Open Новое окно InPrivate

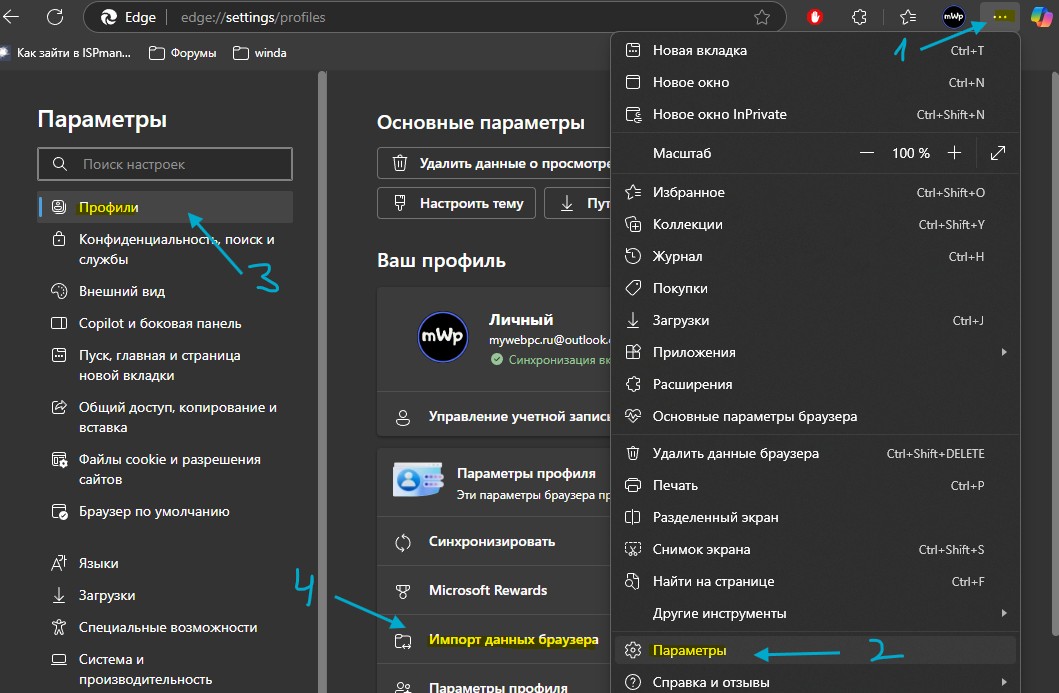point(815,115)
